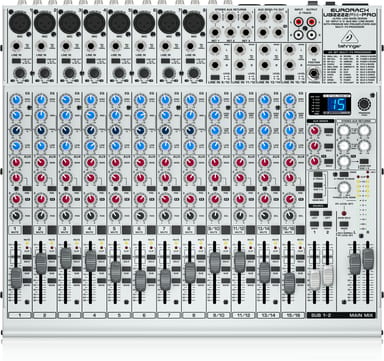Click the line-in jack on channel 3
The width and height of the screenshot is (384, 361).
[x=66, y=46]
